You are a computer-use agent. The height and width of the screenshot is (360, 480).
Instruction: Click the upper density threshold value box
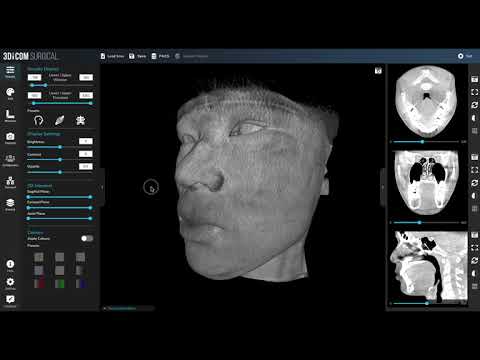click(x=86, y=95)
